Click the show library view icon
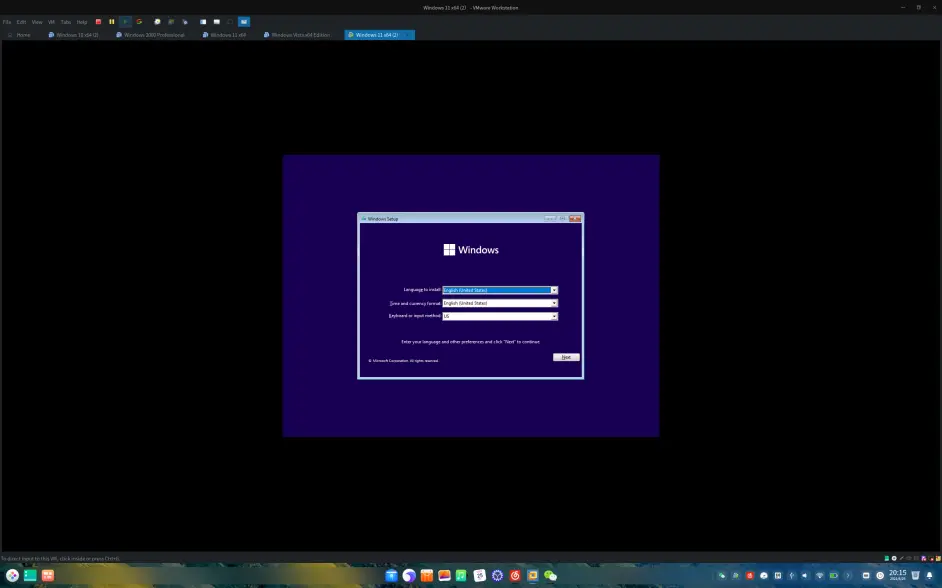 203,22
